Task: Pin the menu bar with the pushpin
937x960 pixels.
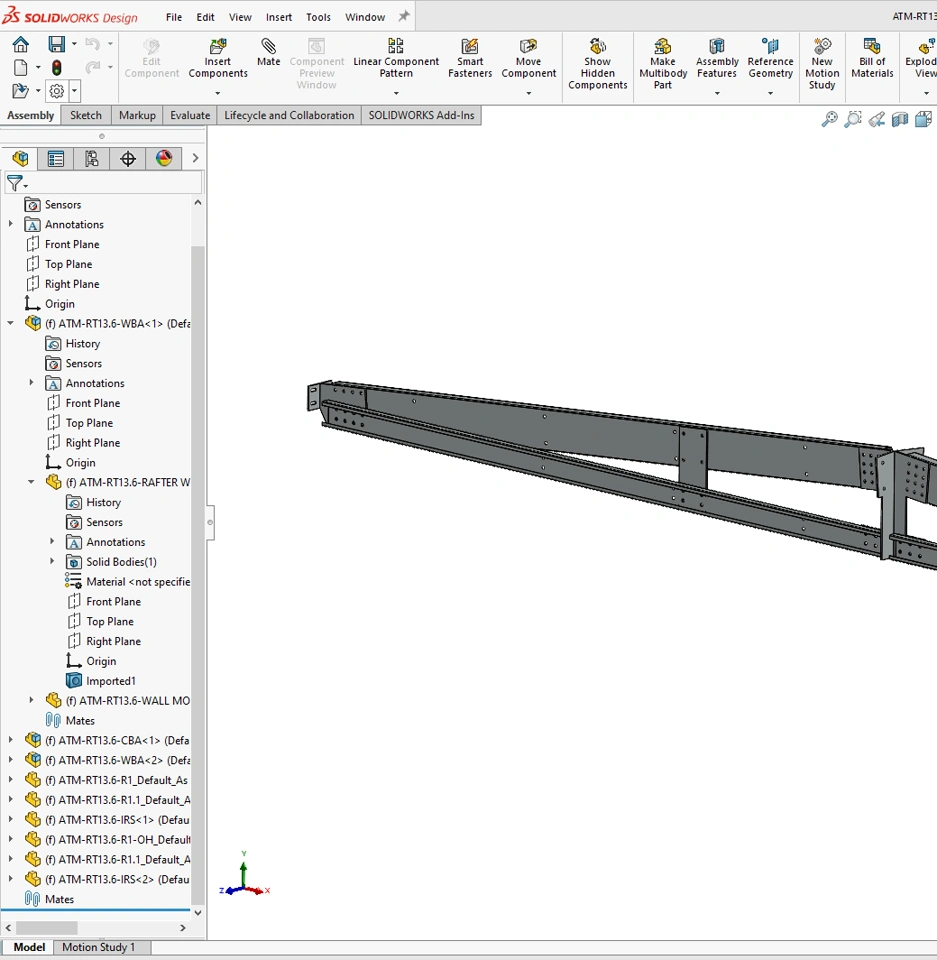Action: (404, 17)
